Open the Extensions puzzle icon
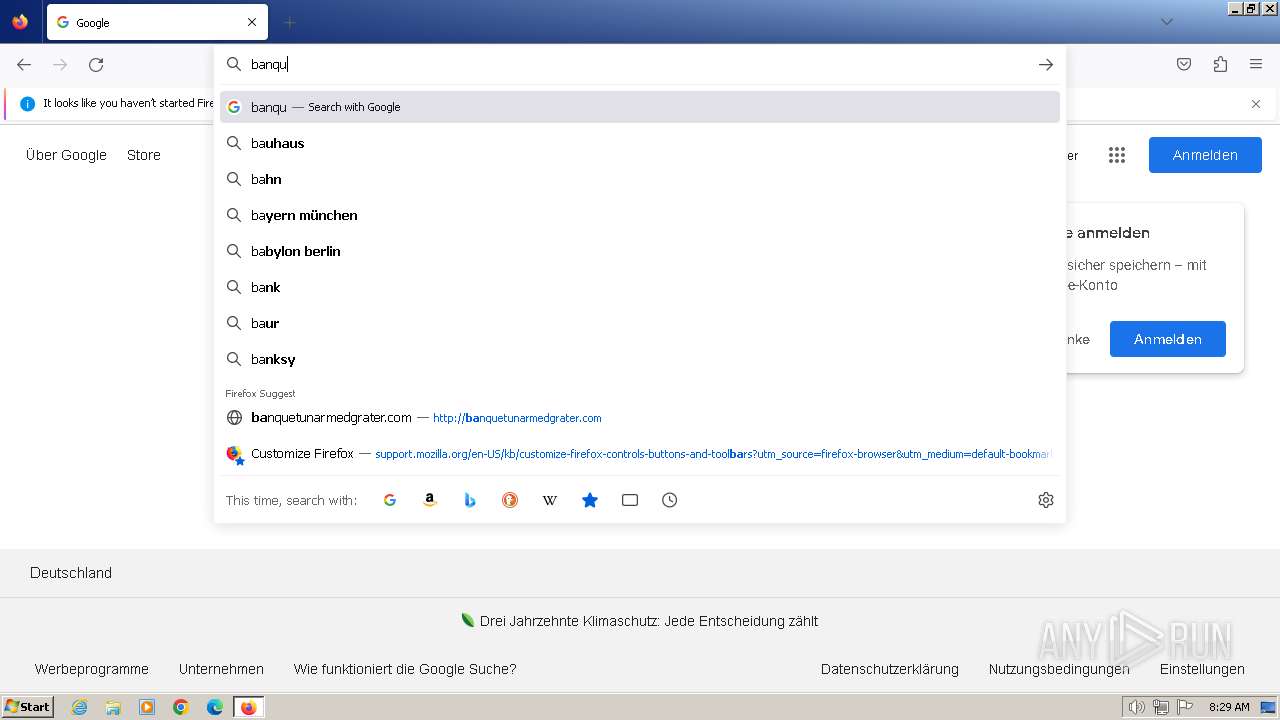 pyautogui.click(x=1220, y=65)
